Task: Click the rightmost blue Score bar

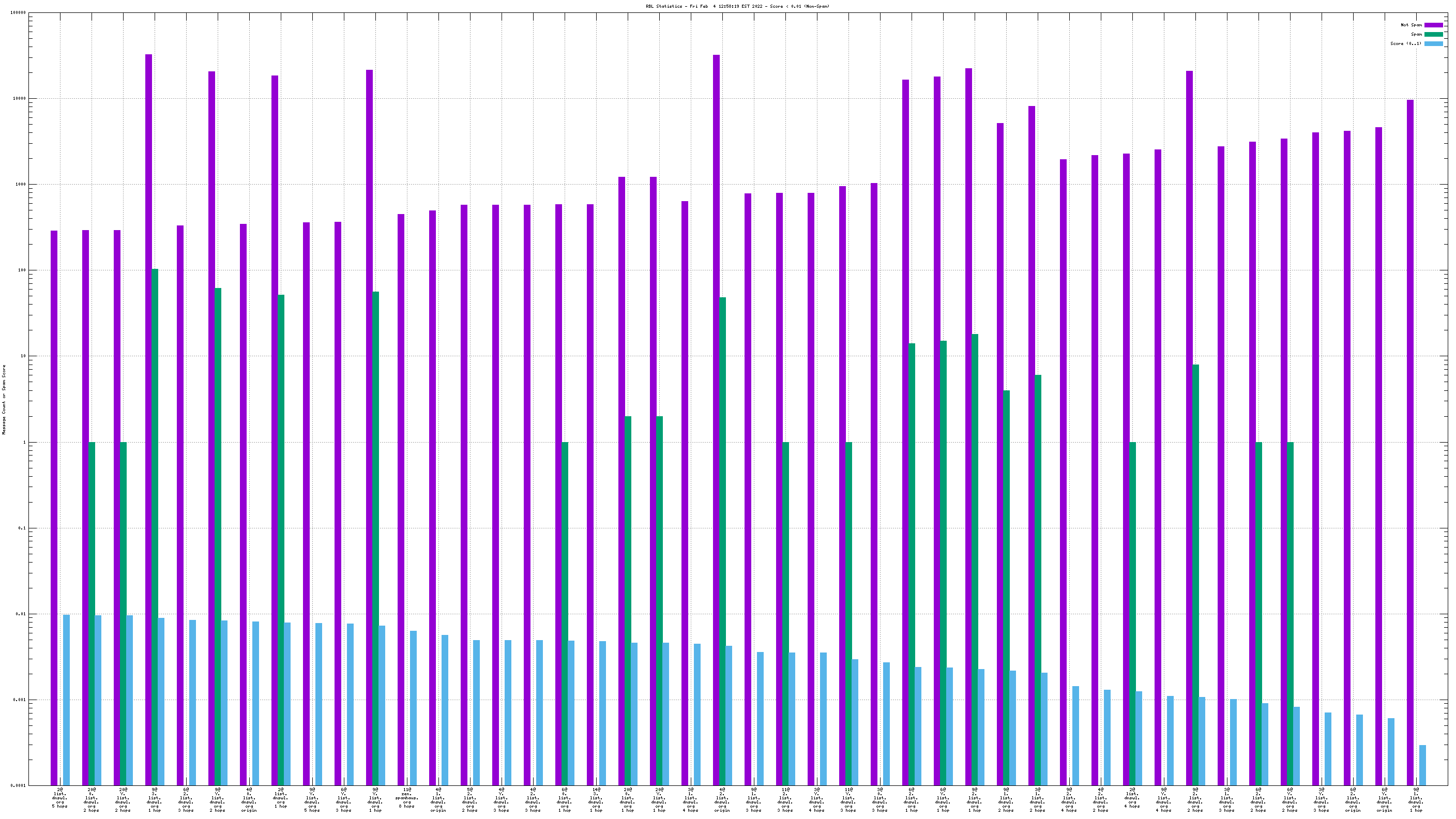Action: 1423,765
